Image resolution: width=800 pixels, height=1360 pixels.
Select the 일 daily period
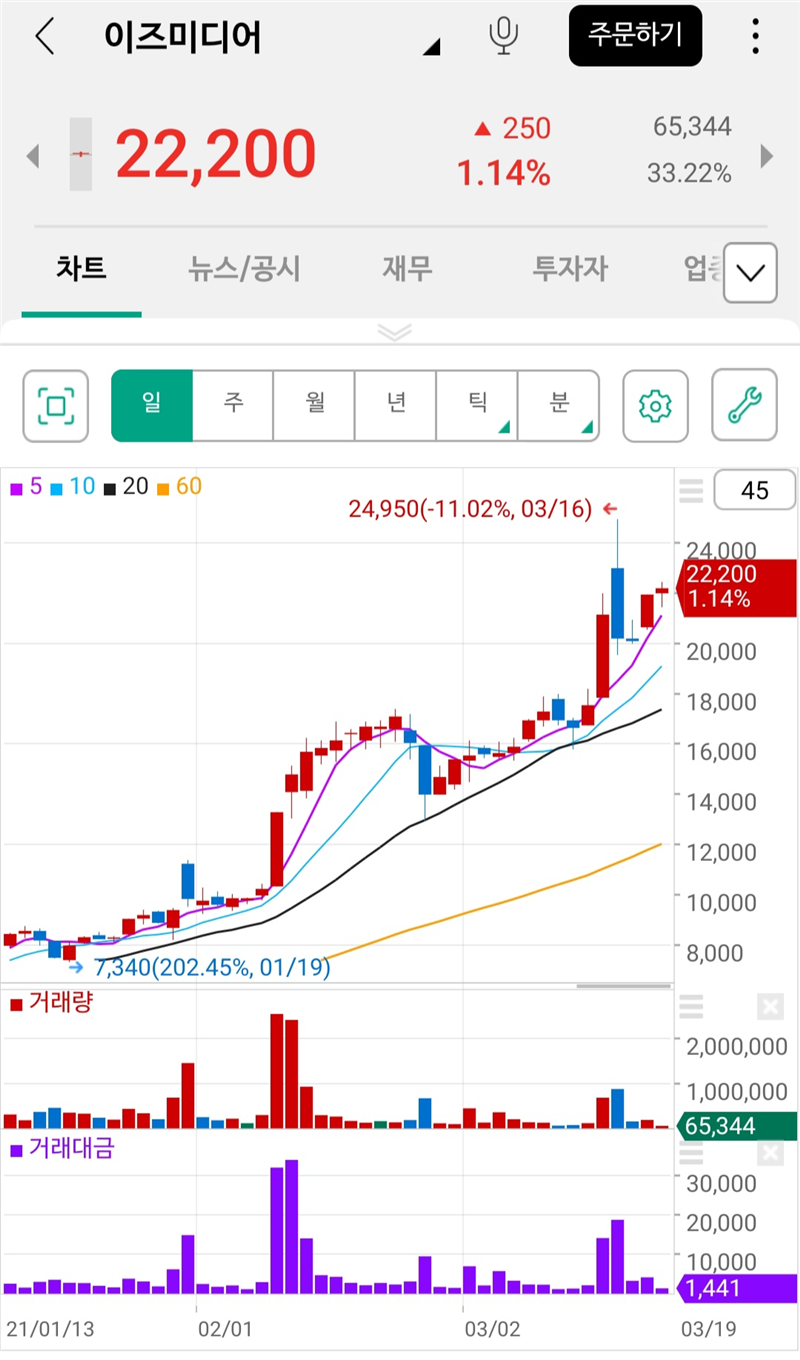point(152,405)
